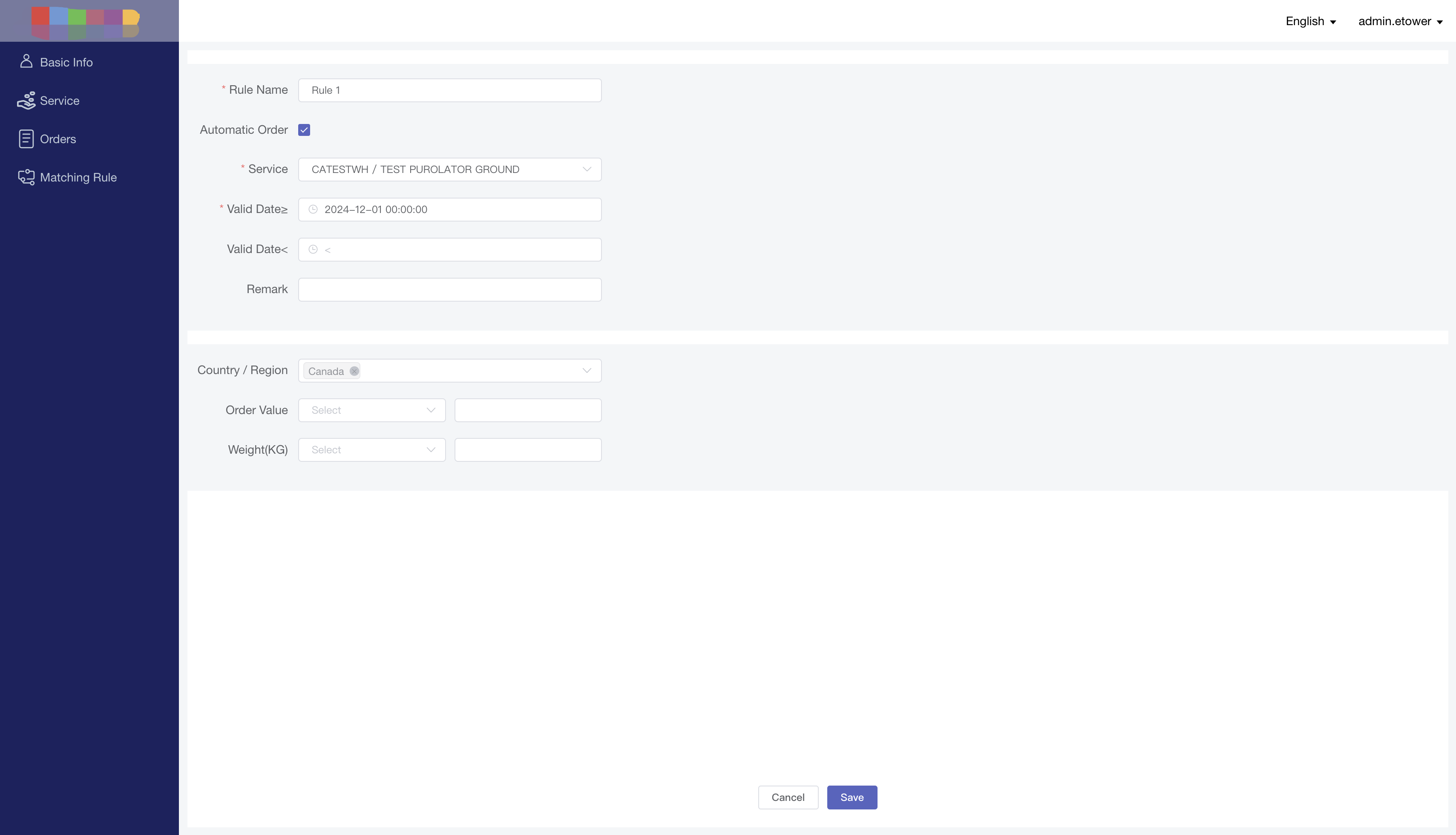Image resolution: width=1456 pixels, height=835 pixels.
Task: Open the Weight(KG) Select dropdown
Action: coord(371,449)
